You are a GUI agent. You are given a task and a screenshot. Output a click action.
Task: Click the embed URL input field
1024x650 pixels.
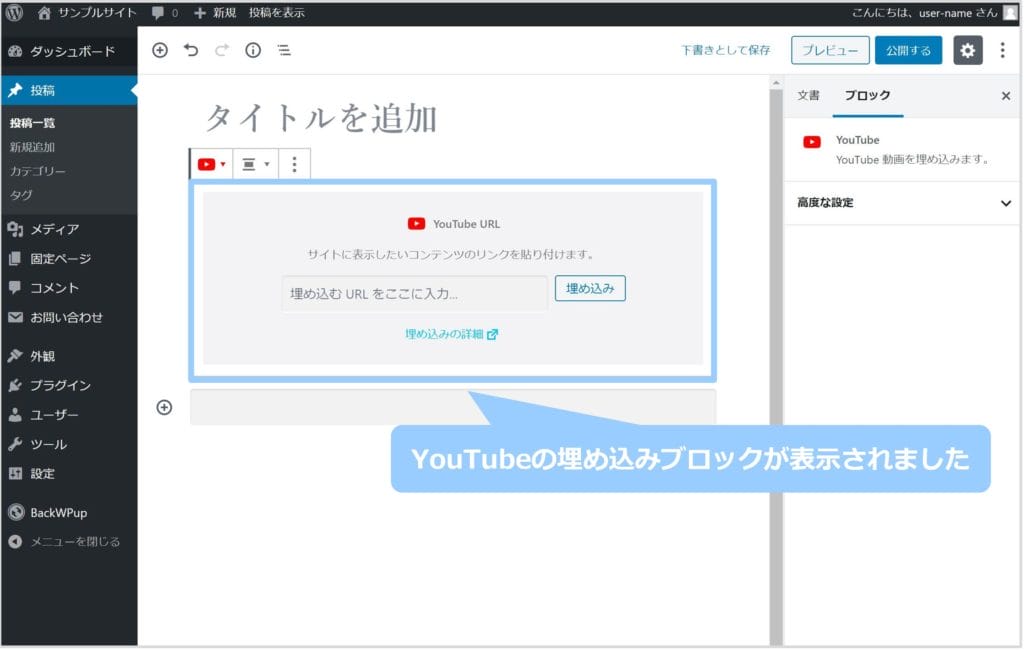point(415,293)
